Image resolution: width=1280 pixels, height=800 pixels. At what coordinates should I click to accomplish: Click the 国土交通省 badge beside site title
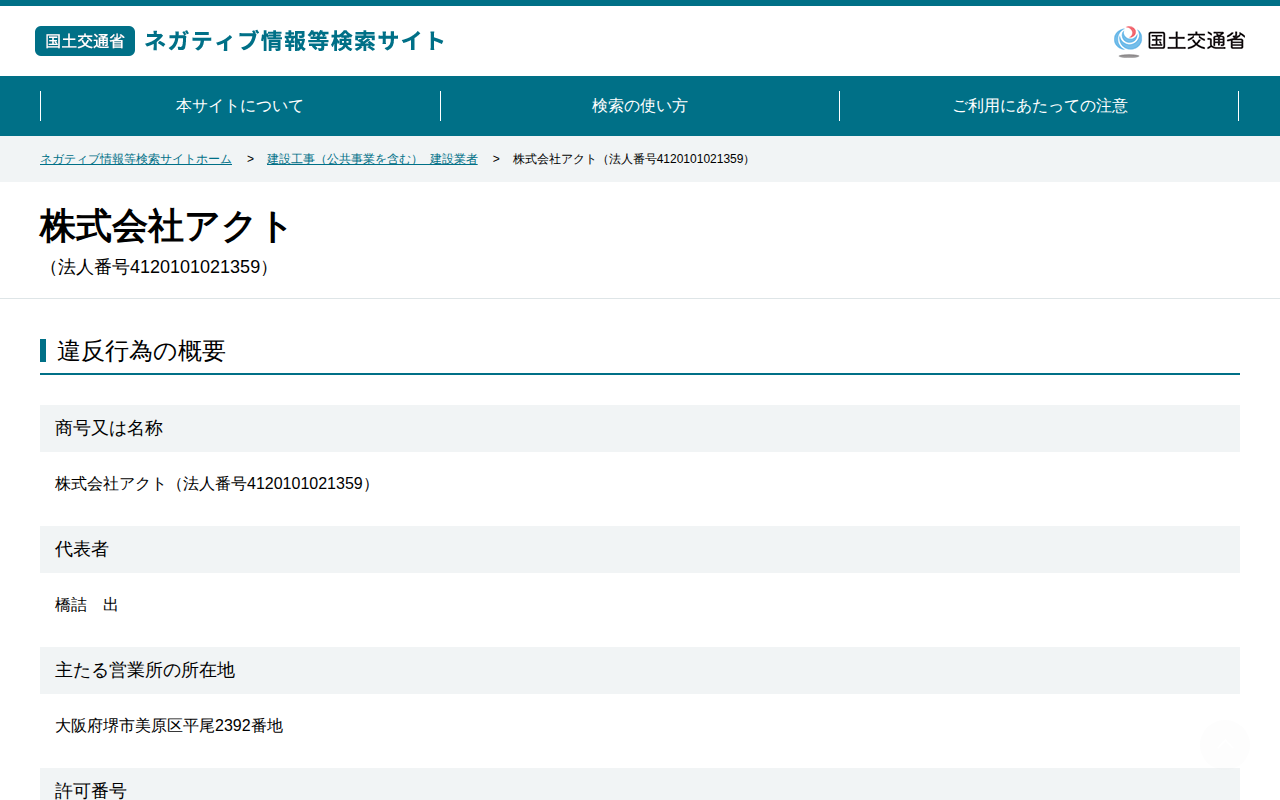85,41
